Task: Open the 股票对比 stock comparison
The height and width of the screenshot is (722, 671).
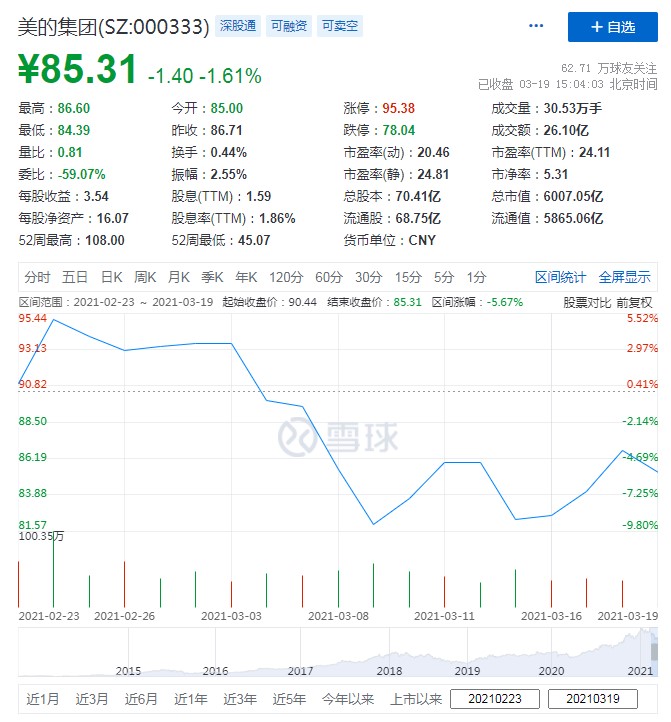Action: (x=587, y=302)
